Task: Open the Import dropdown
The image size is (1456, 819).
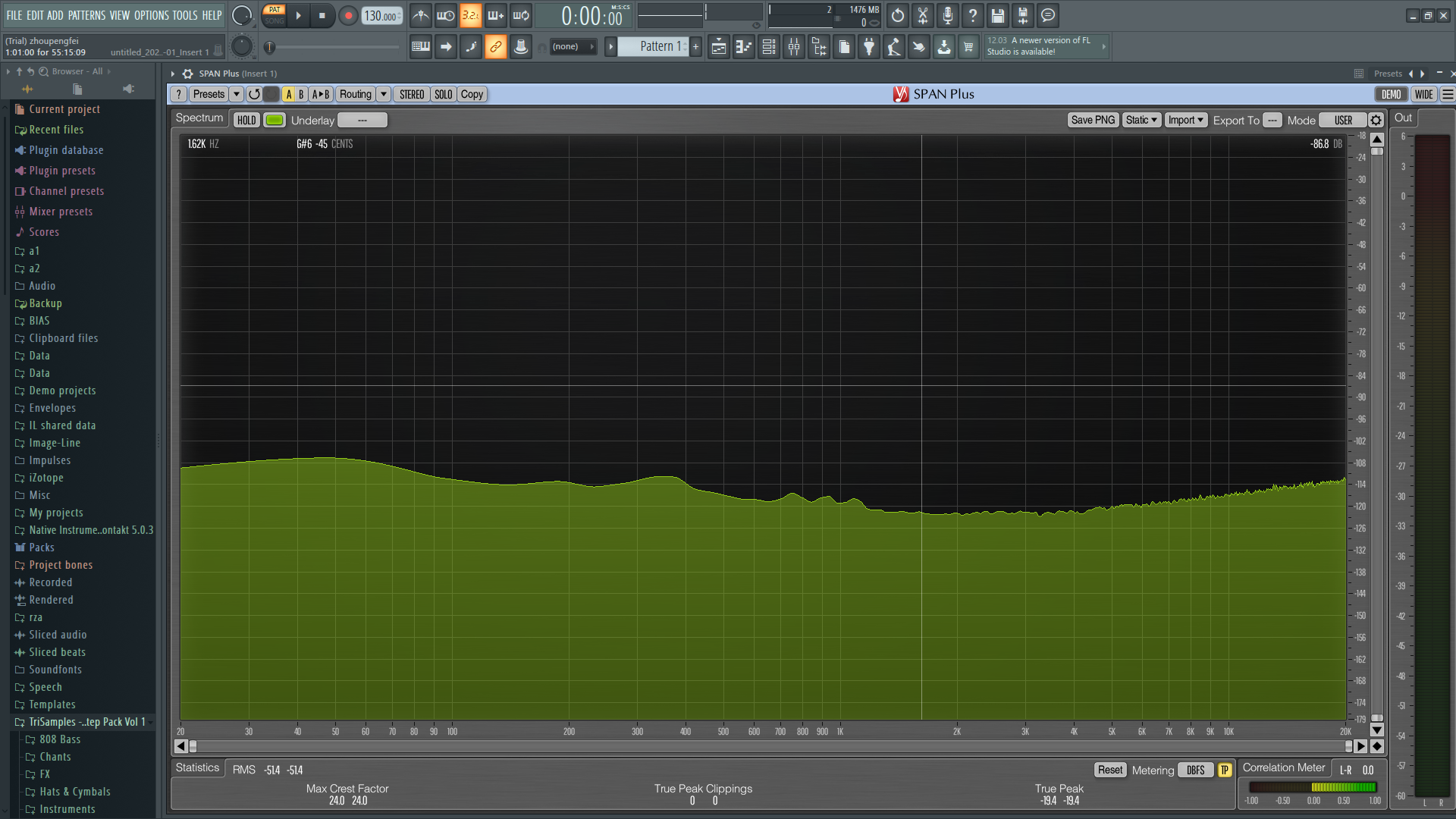Action: pyautogui.click(x=1186, y=120)
